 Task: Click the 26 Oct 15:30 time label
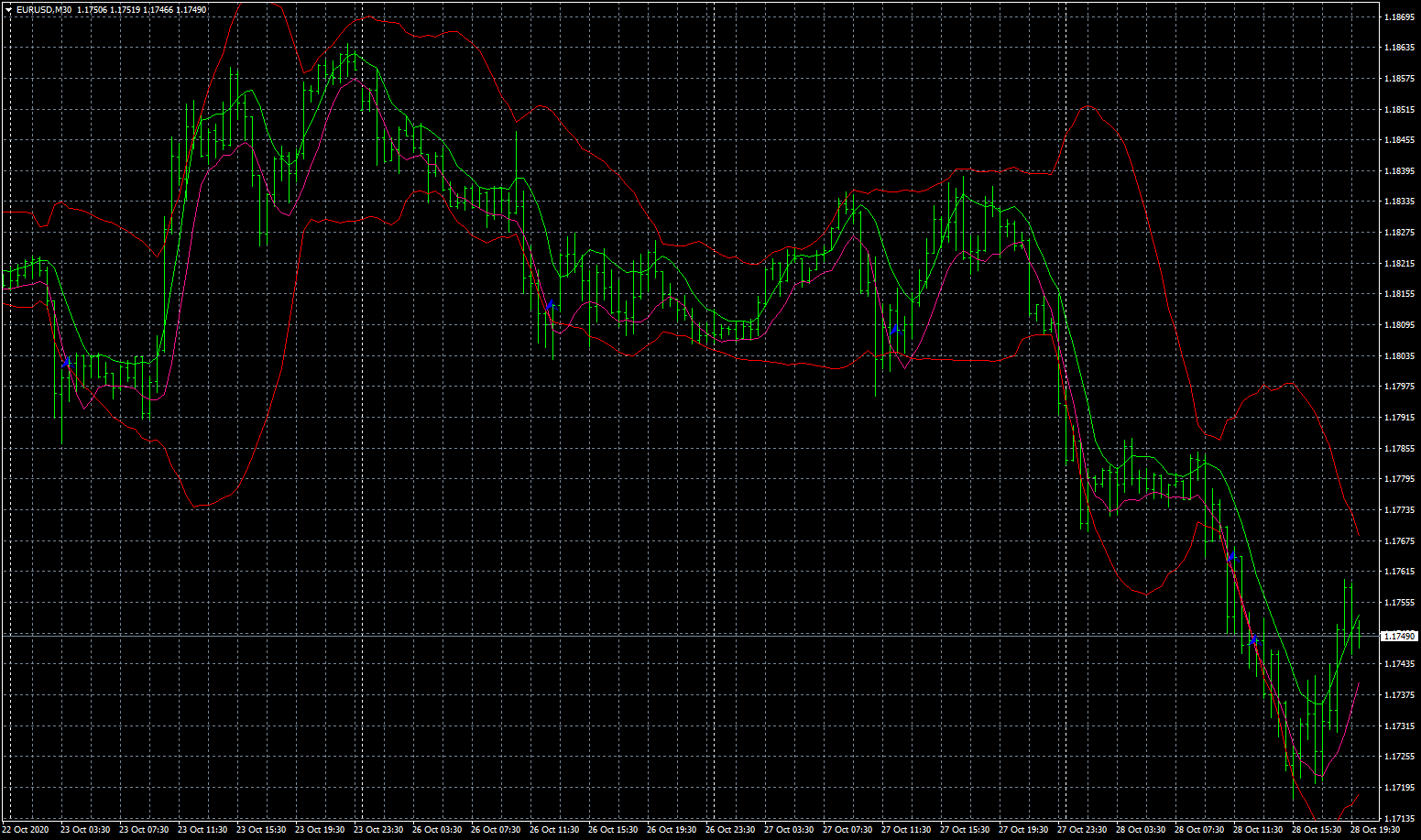[x=613, y=830]
